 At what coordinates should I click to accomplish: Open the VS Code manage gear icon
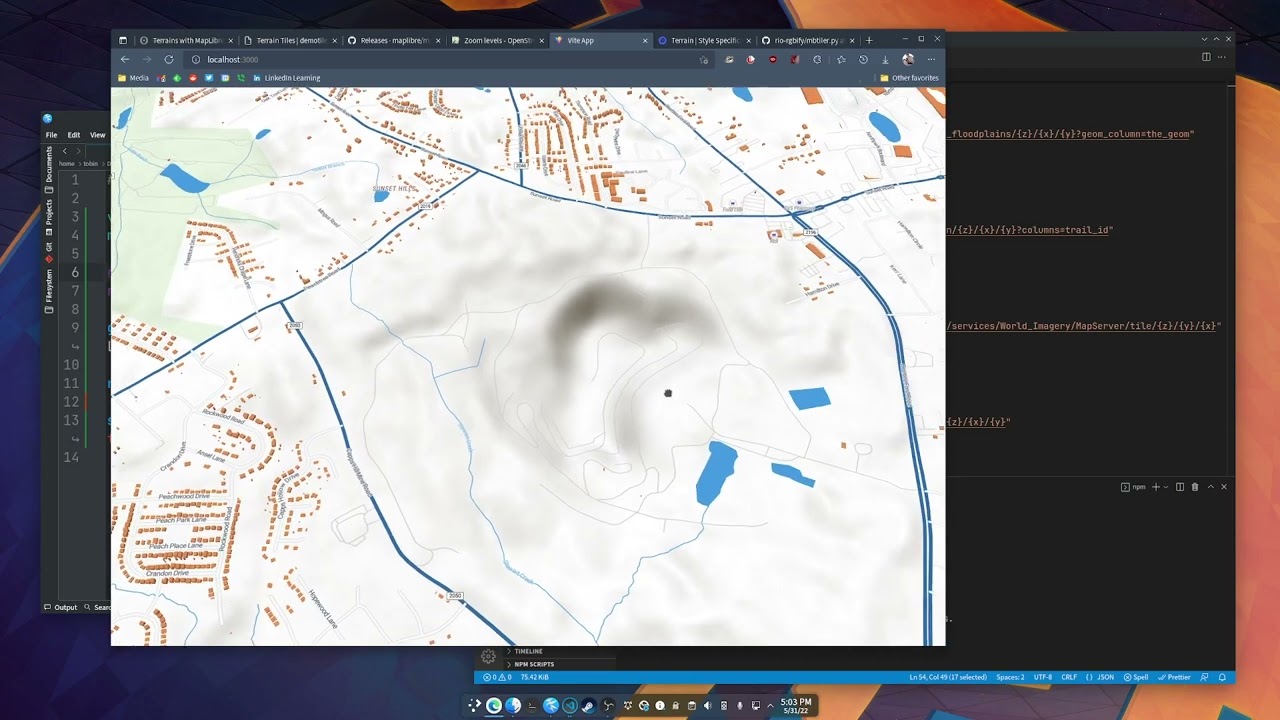(x=488, y=657)
